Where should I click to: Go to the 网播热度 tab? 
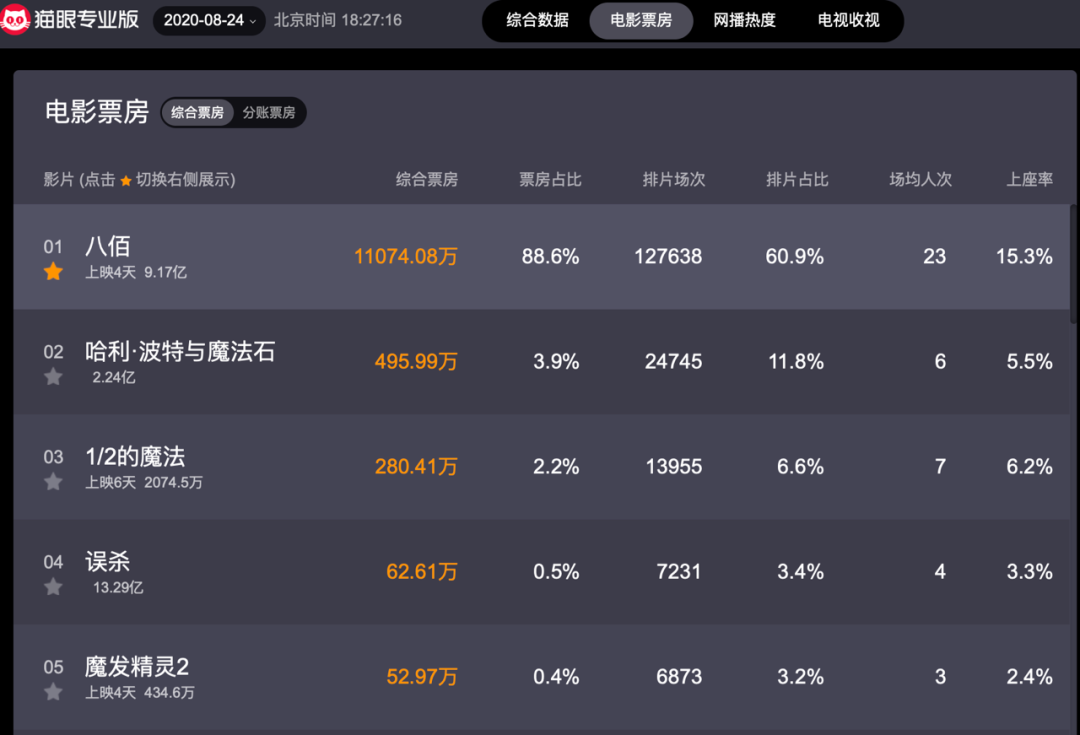coord(744,20)
